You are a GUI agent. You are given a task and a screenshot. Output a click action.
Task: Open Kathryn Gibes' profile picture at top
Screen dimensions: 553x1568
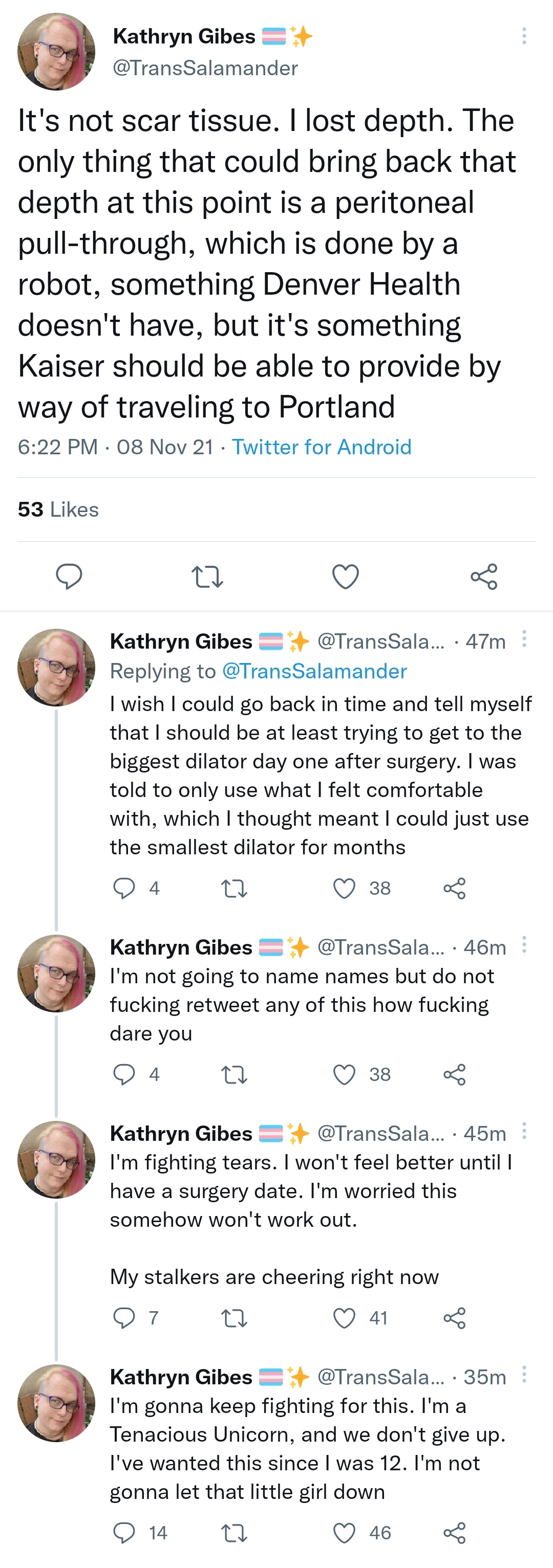click(x=56, y=52)
